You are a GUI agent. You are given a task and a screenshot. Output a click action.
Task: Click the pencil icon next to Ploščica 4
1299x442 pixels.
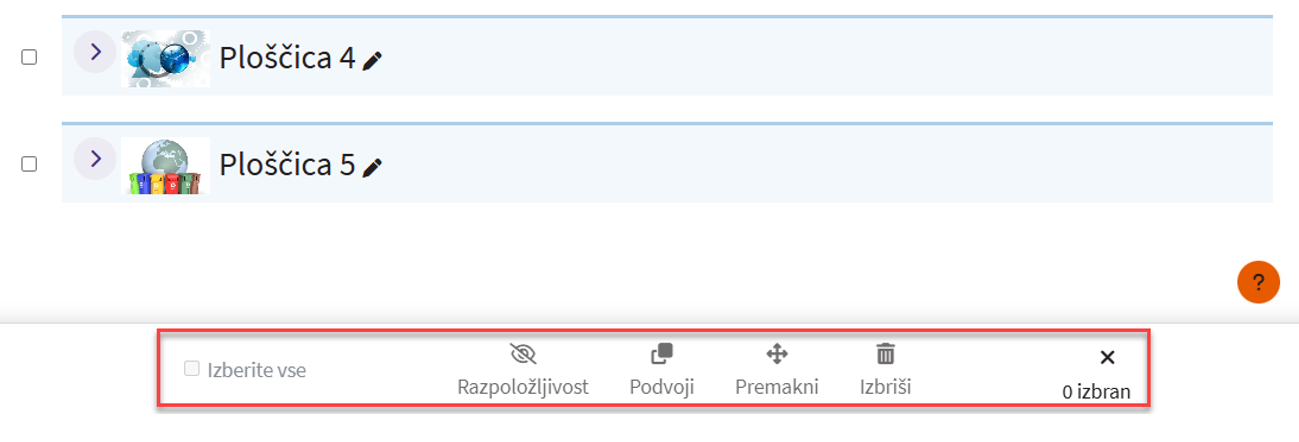click(372, 61)
